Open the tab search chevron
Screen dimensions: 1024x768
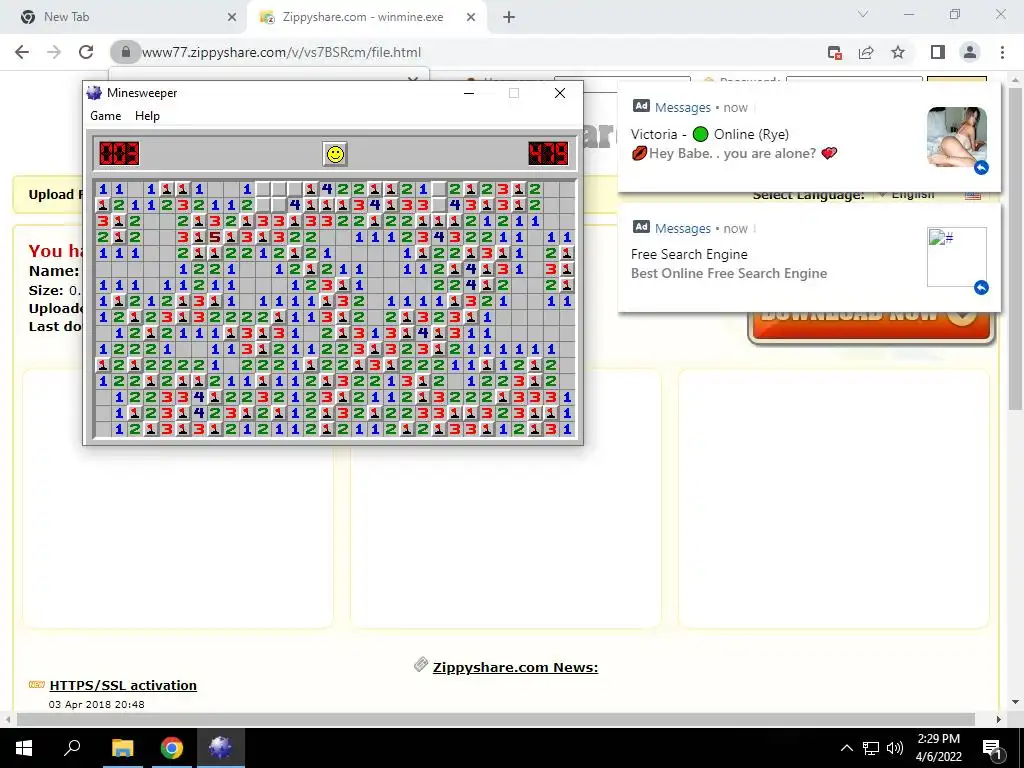863,14
